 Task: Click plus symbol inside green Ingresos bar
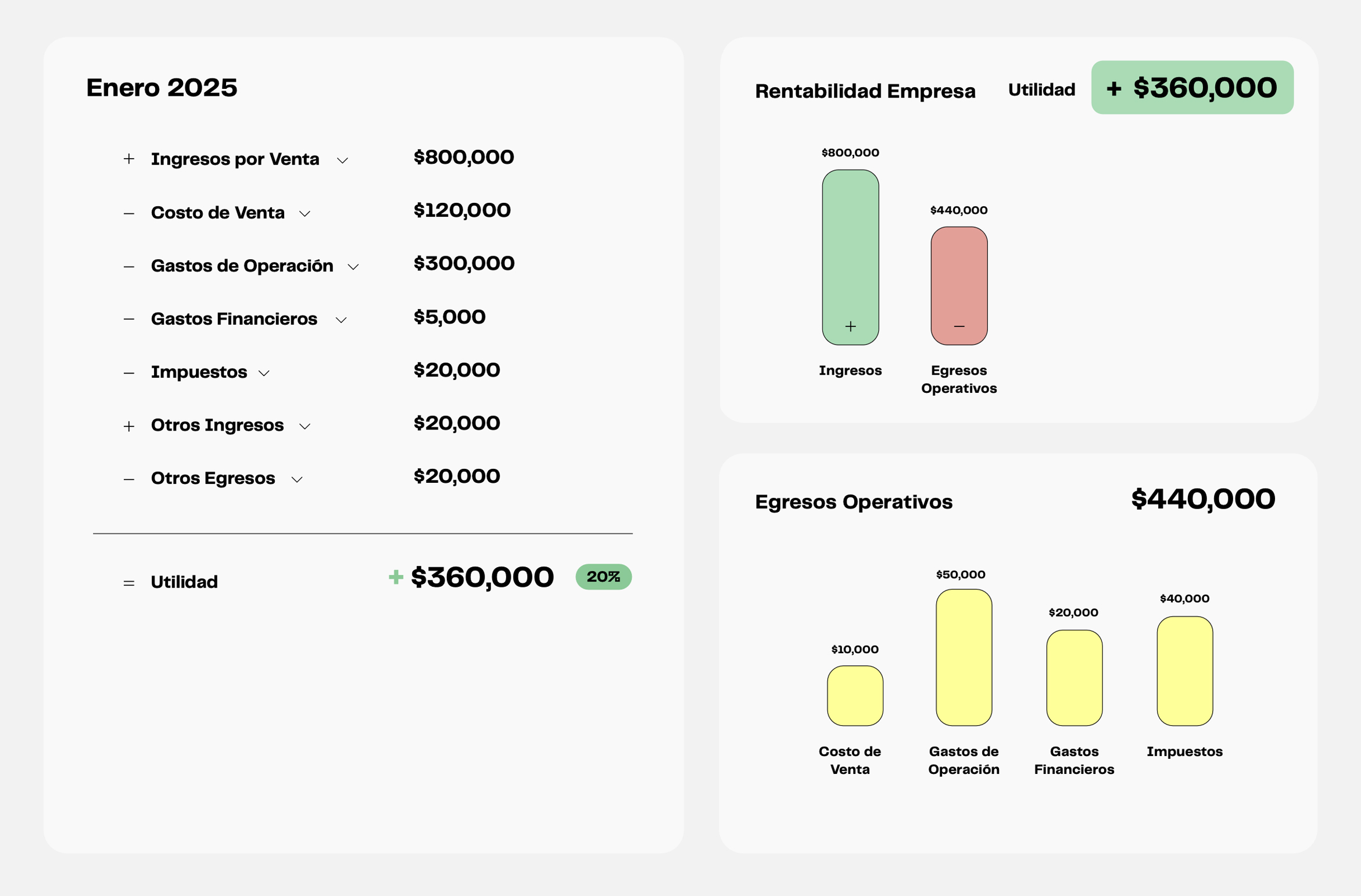point(850,327)
